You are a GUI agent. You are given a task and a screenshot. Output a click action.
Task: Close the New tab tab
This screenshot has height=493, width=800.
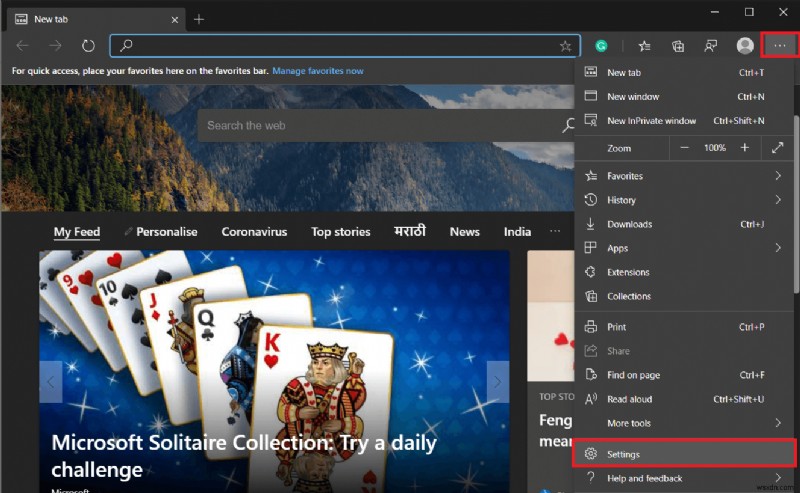[174, 19]
